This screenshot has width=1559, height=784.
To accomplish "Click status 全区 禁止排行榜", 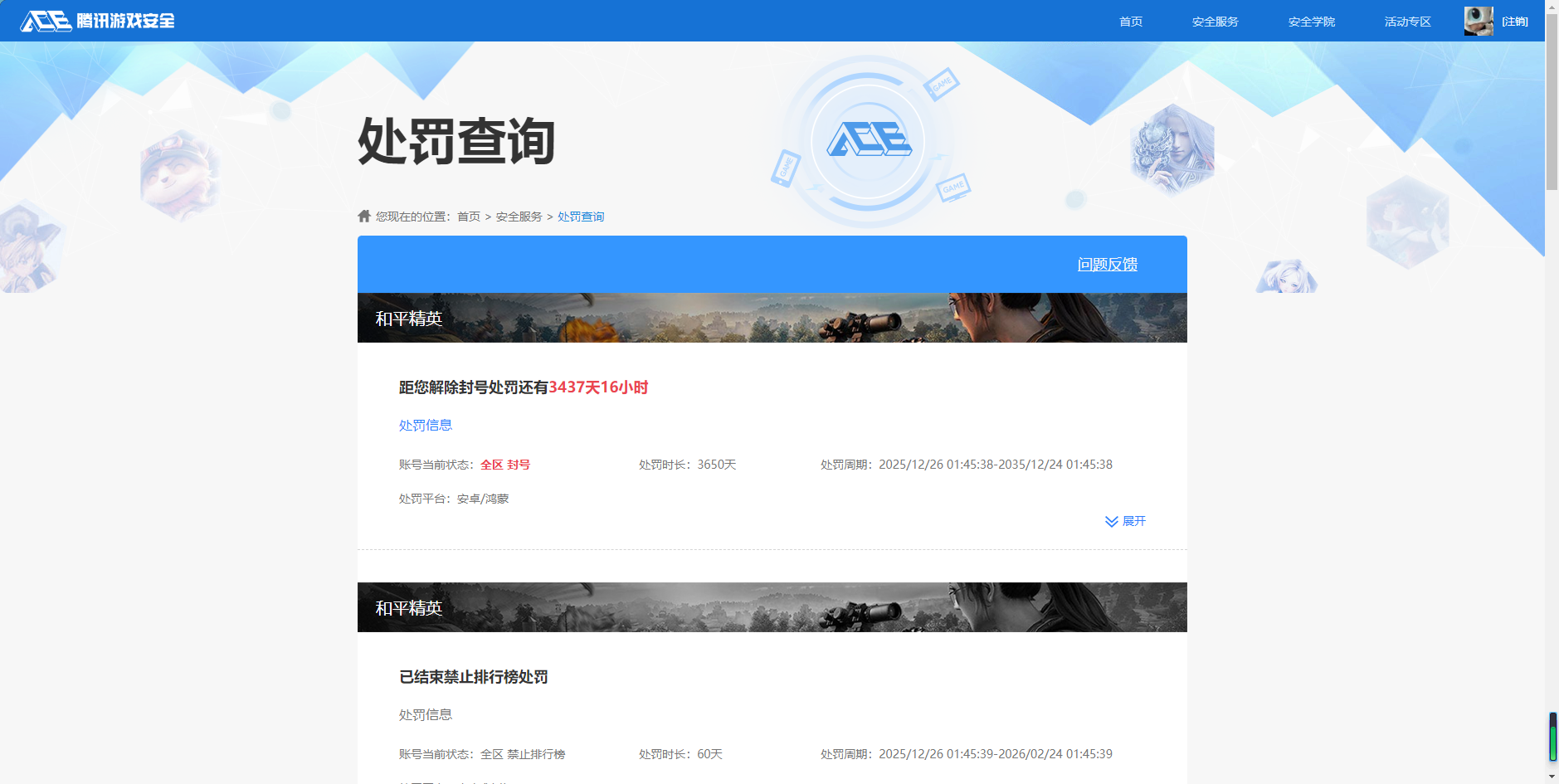I will point(523,754).
